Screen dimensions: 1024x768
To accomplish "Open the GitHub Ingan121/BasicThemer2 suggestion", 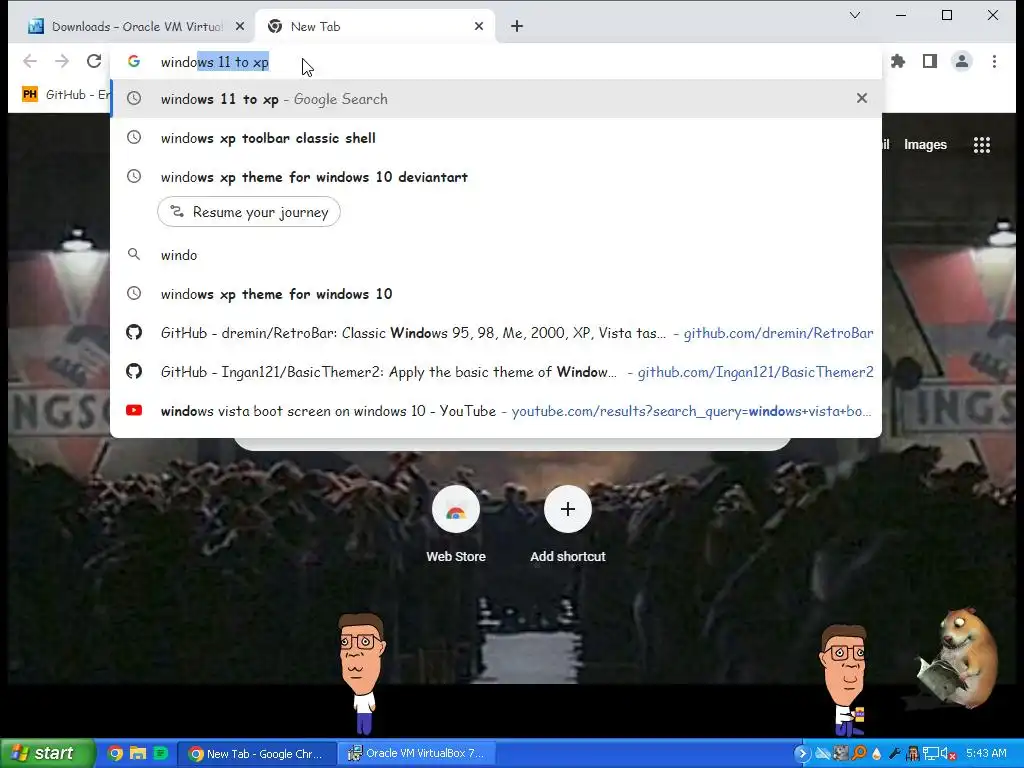I will [496, 372].
